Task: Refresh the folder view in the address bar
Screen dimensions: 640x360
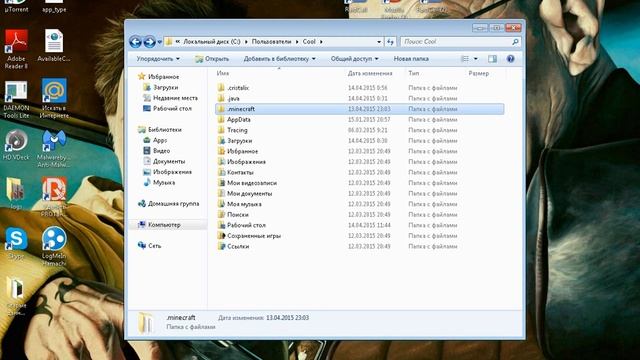Action: (390, 42)
